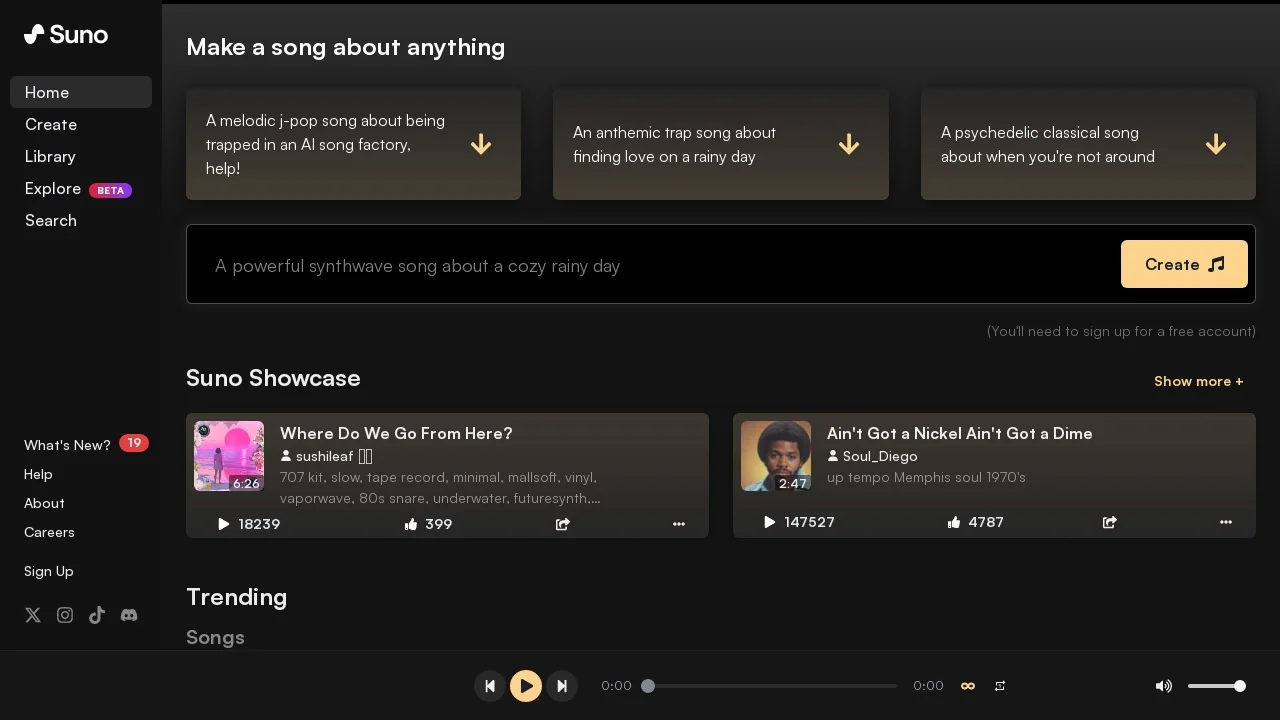
Task: Open artist profile Soul_Diego
Action: (x=872, y=456)
